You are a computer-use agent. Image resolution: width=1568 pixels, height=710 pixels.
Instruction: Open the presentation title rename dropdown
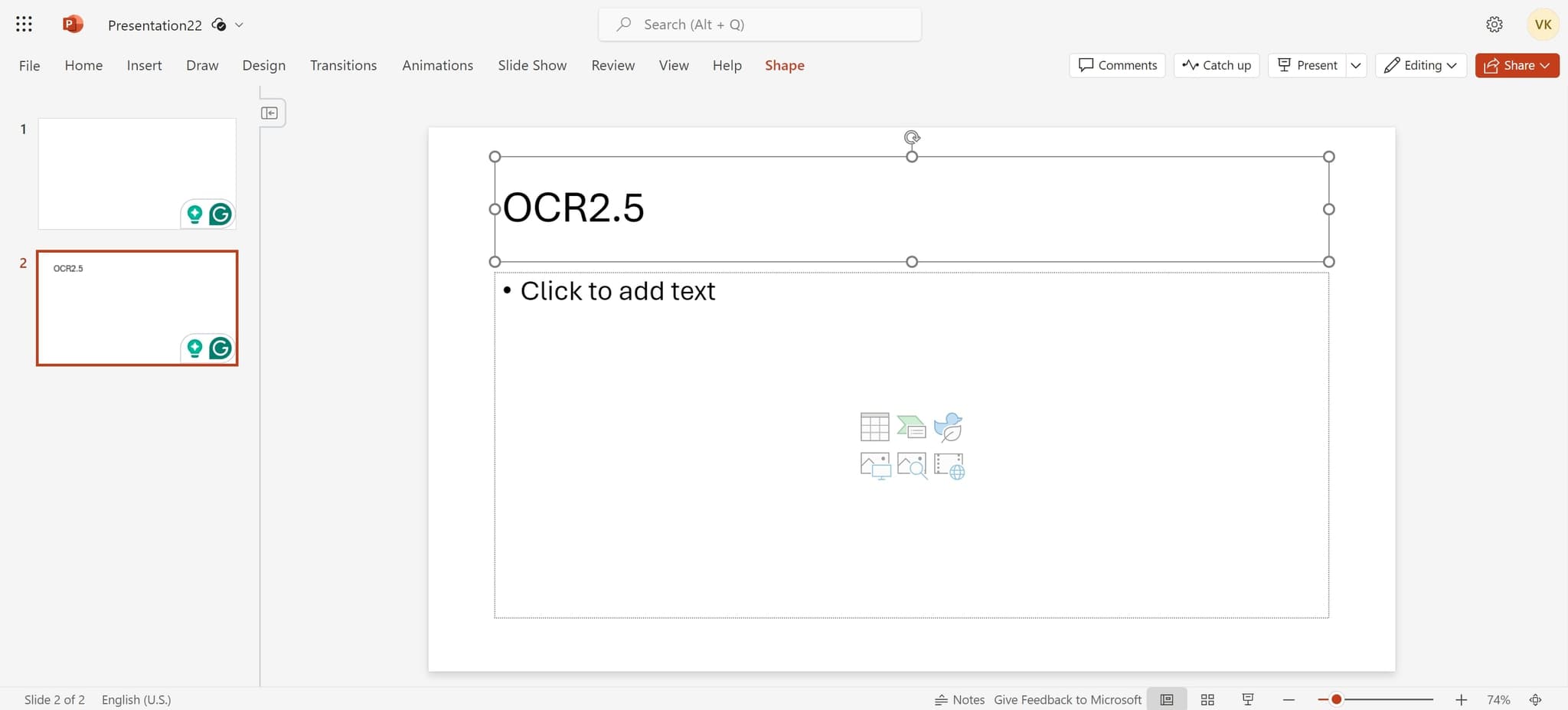click(238, 25)
